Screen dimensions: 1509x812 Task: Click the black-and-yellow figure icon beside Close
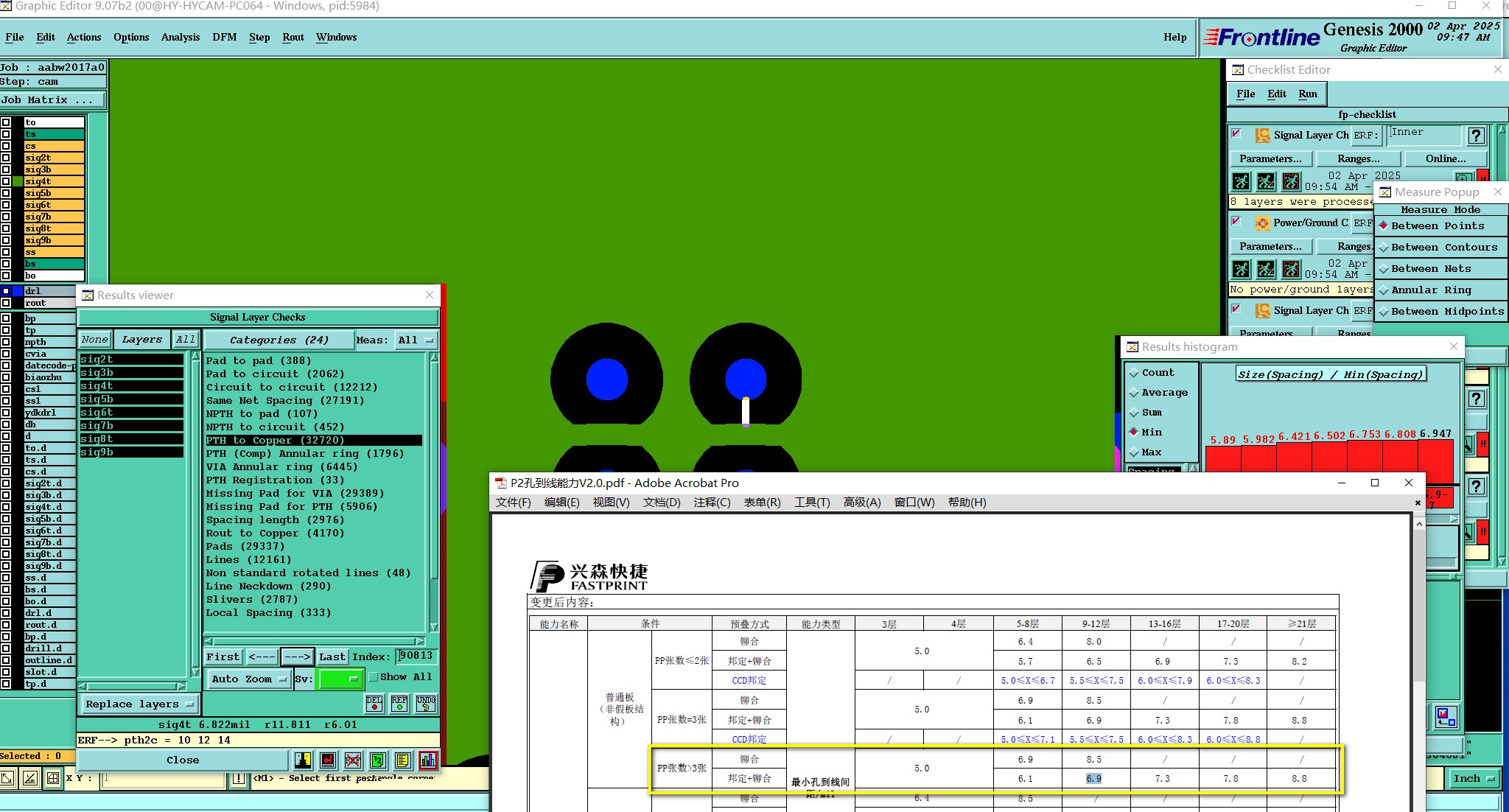click(x=303, y=760)
